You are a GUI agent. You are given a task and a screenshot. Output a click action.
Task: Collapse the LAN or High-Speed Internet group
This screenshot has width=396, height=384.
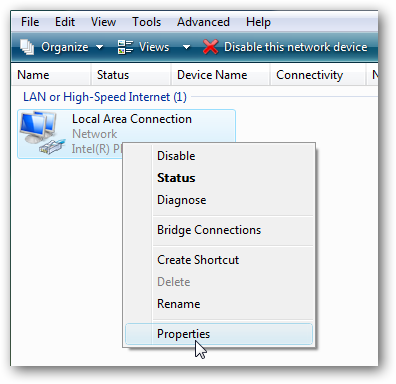tap(105, 97)
